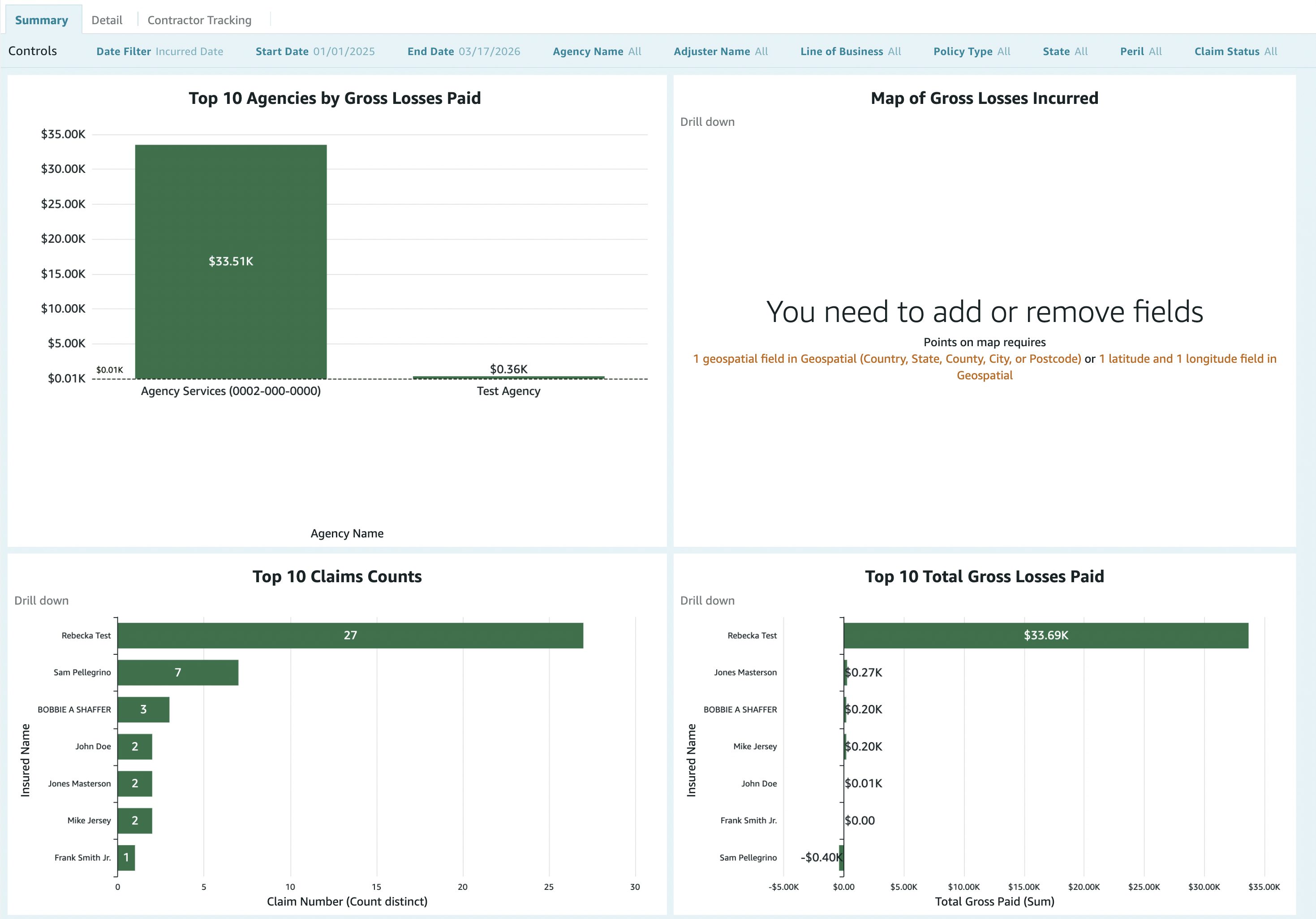This screenshot has height=919, width=1316.
Task: Expand the State filter dropdown
Action: click(x=1065, y=51)
